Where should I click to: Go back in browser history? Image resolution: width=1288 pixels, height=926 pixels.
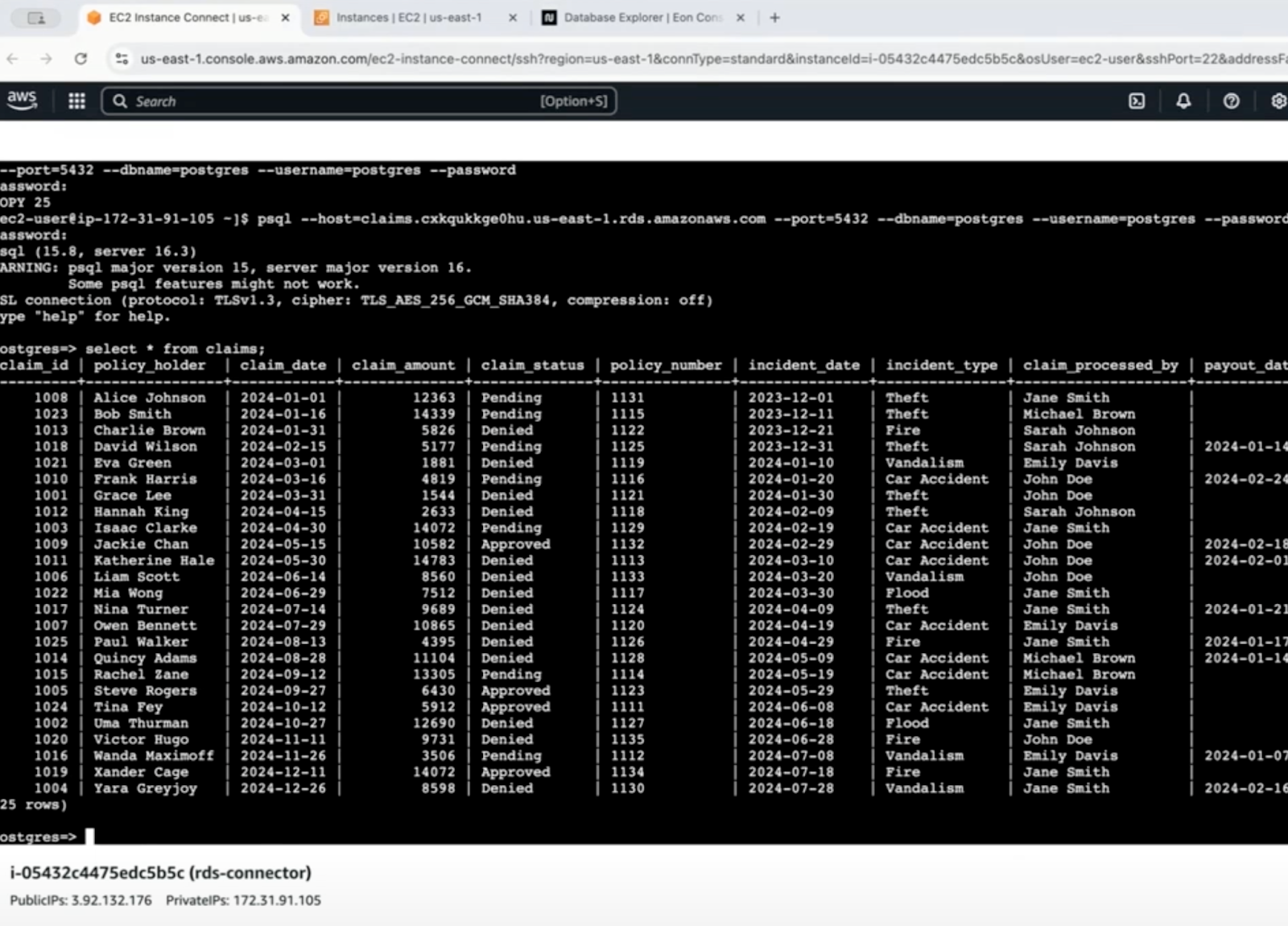click(12, 59)
